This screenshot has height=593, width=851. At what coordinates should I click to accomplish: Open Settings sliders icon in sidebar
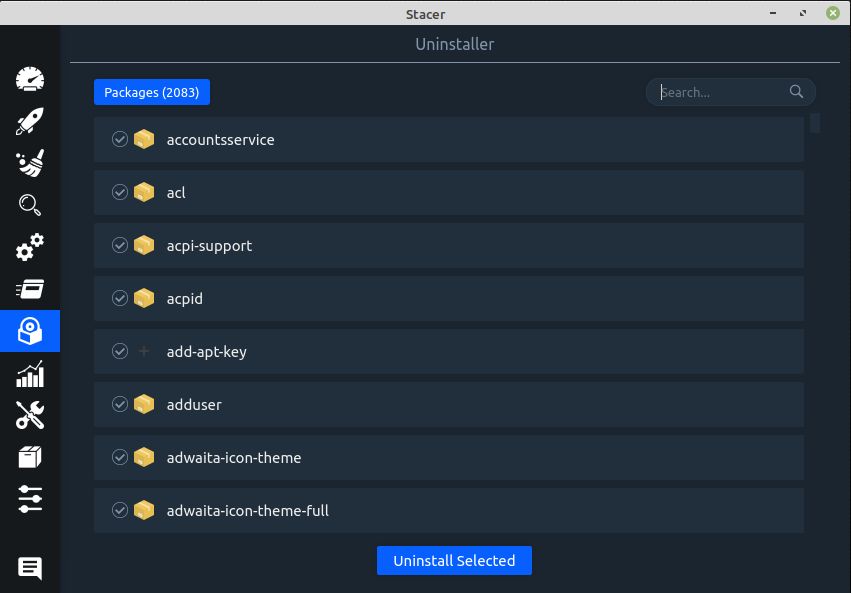click(30, 499)
